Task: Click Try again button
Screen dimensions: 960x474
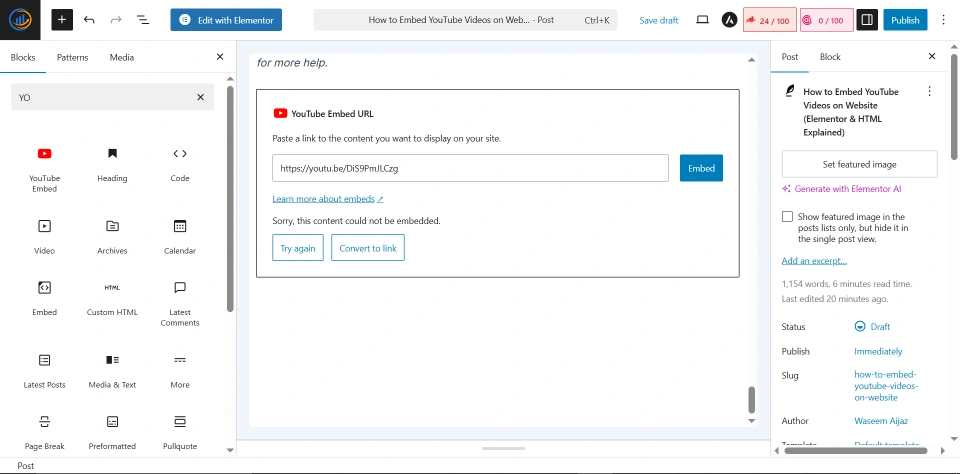Action: 298,248
